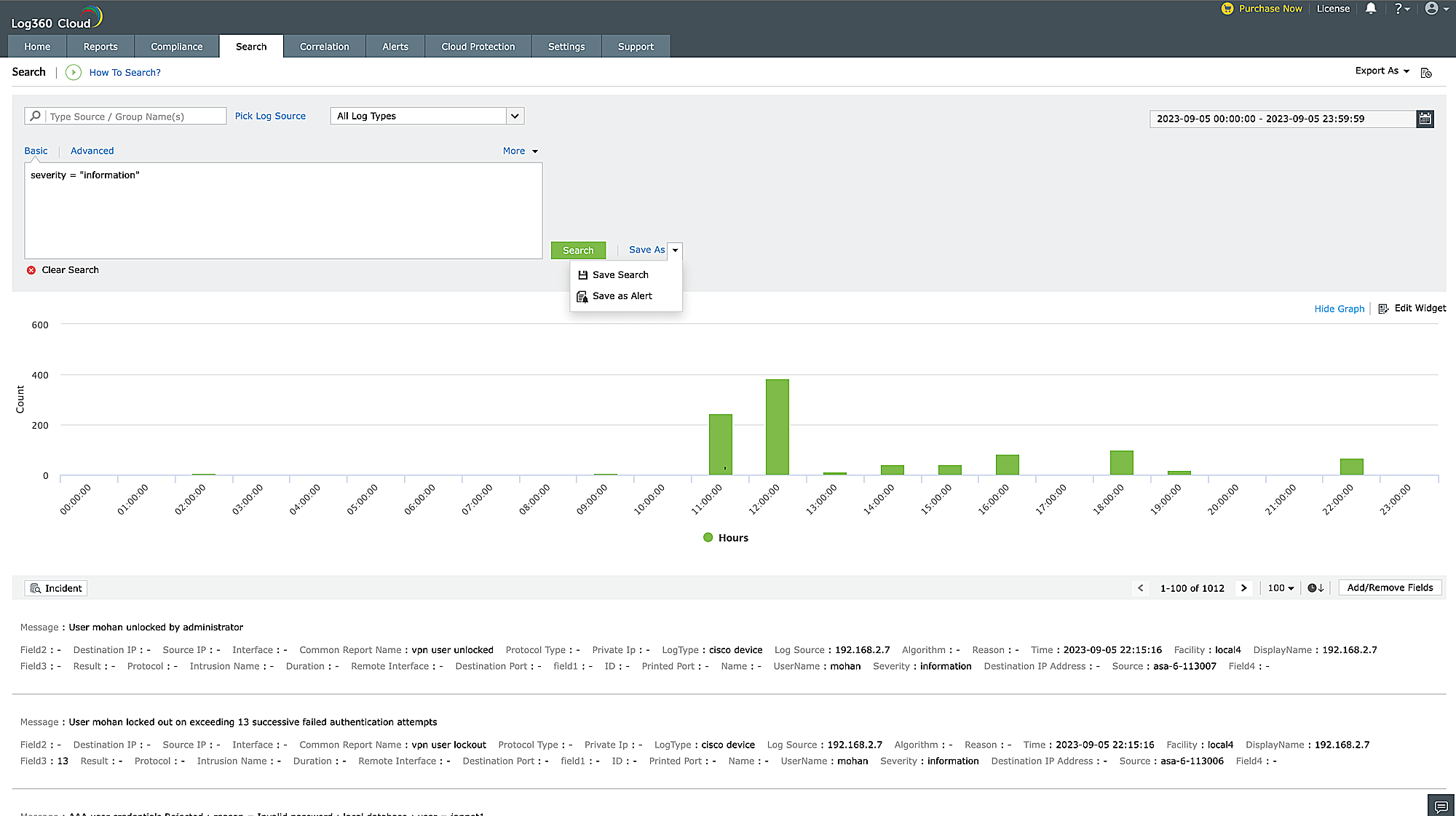This screenshot has height=816, width=1456.
Task: Click the schedule export icon beside Export As
Action: point(1426,73)
